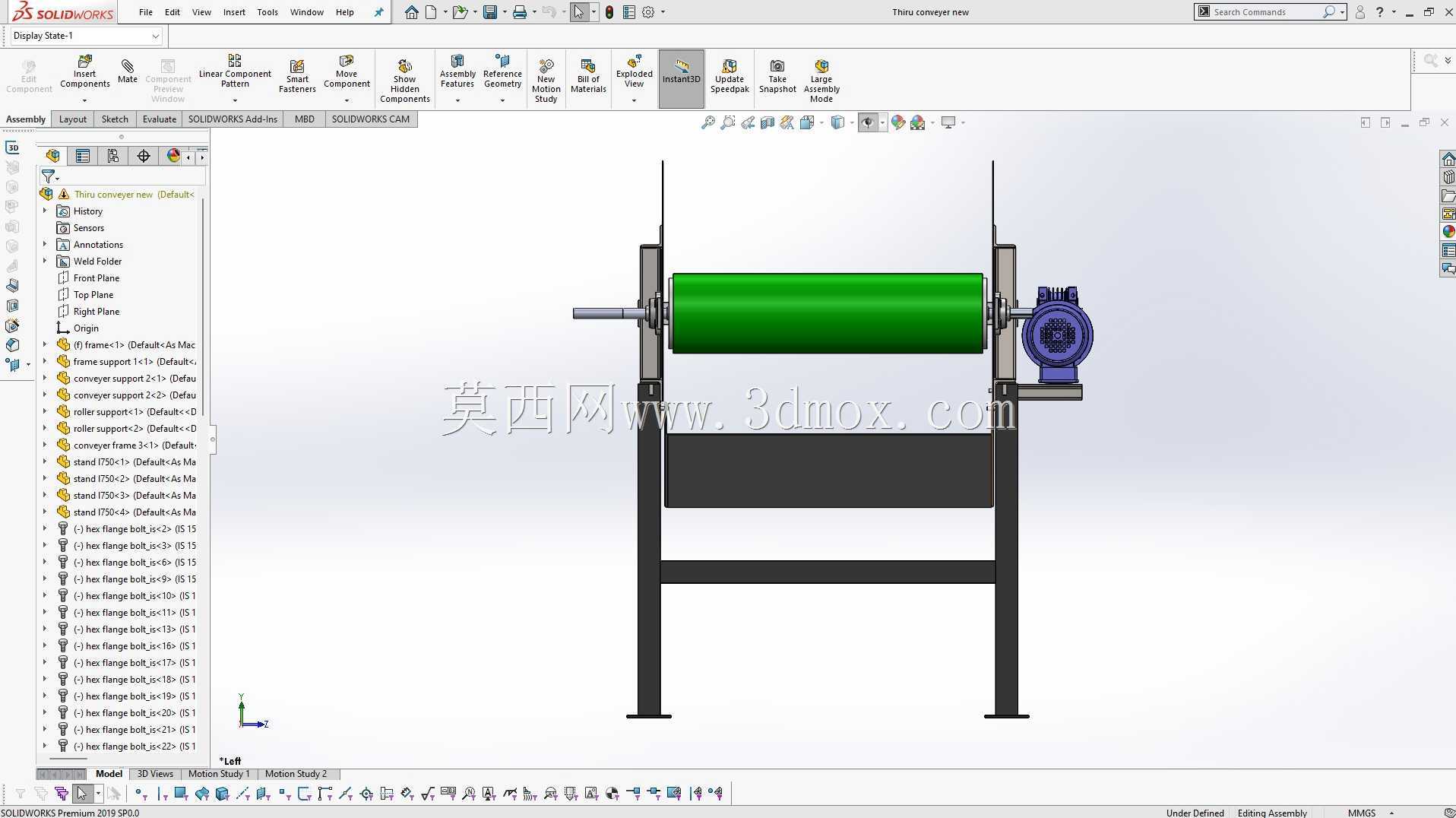Screen dimensions: 1456x818
Task: Toggle Instant3D mode
Action: click(681, 79)
